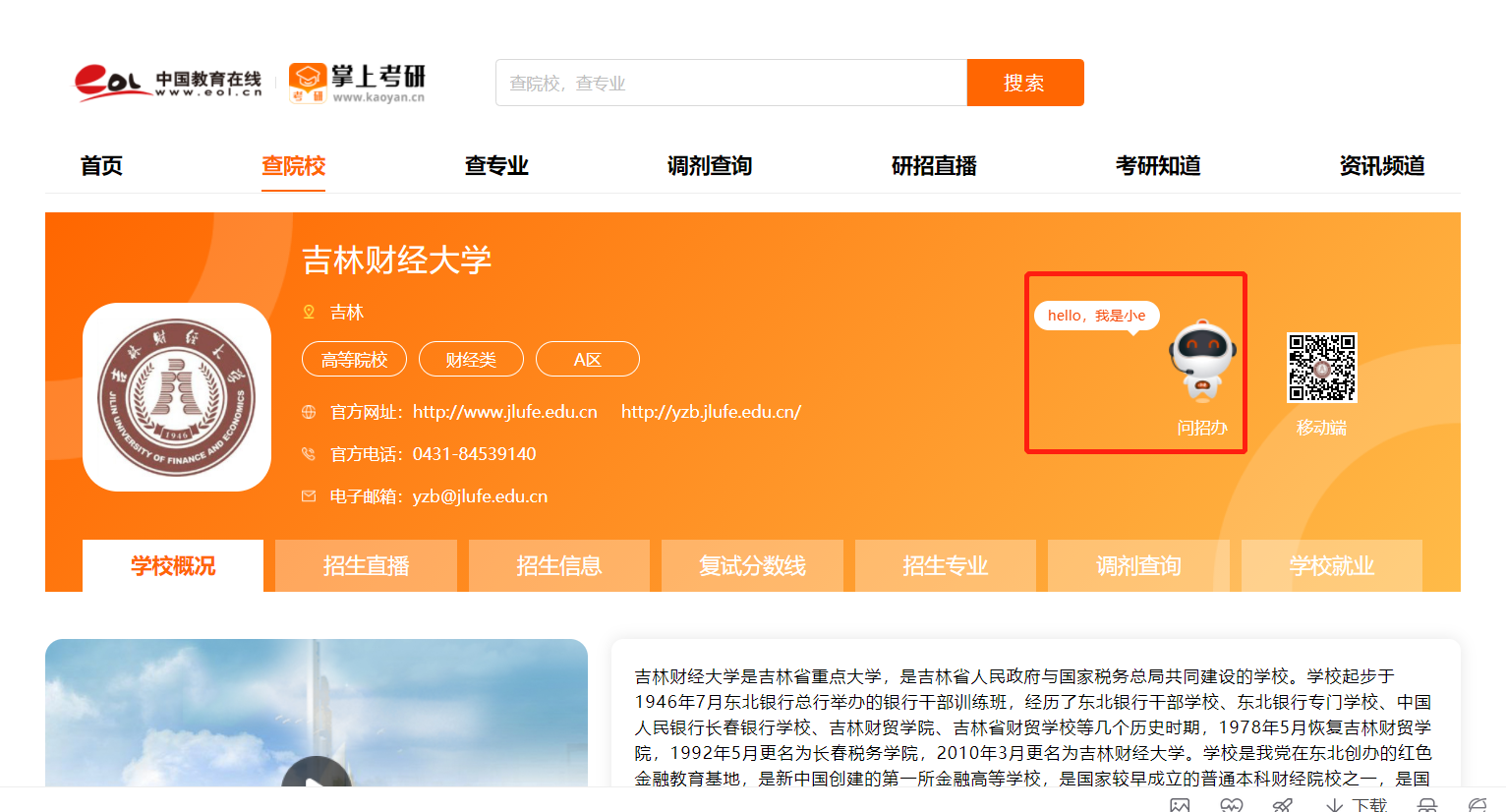Open the 资讯频道 navigation item

(x=1382, y=165)
